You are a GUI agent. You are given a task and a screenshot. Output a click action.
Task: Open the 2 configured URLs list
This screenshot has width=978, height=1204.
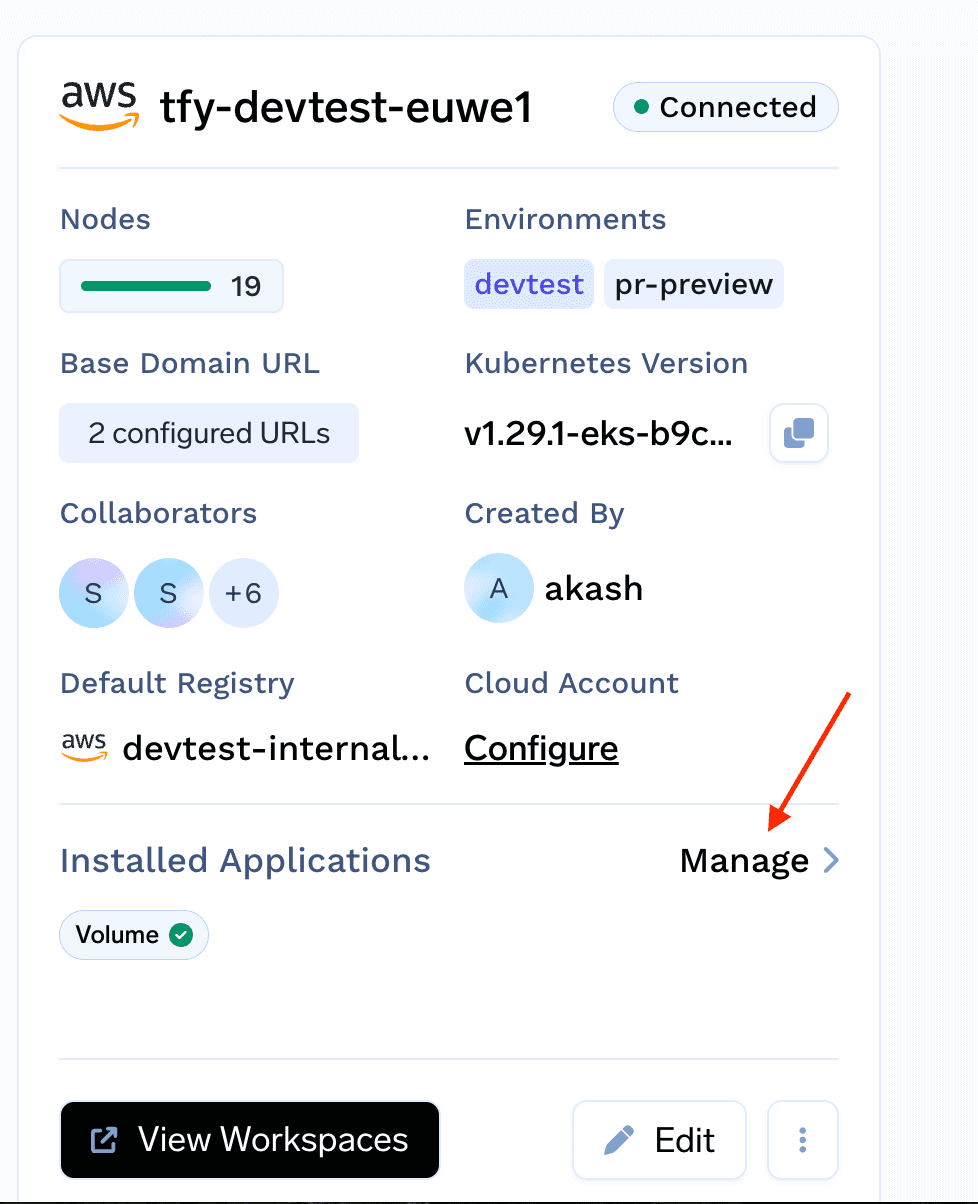(209, 433)
